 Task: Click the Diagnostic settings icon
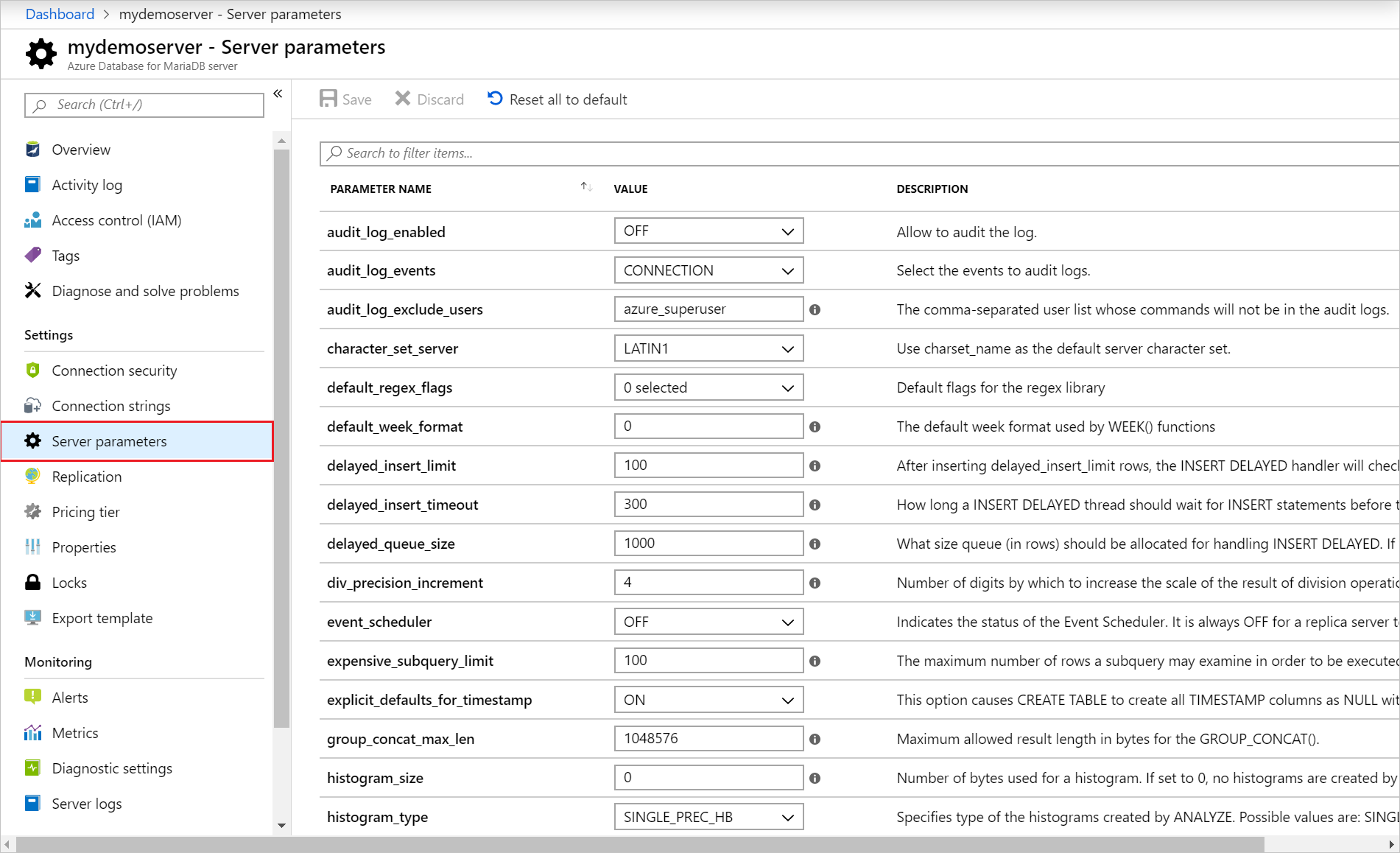(x=32, y=768)
